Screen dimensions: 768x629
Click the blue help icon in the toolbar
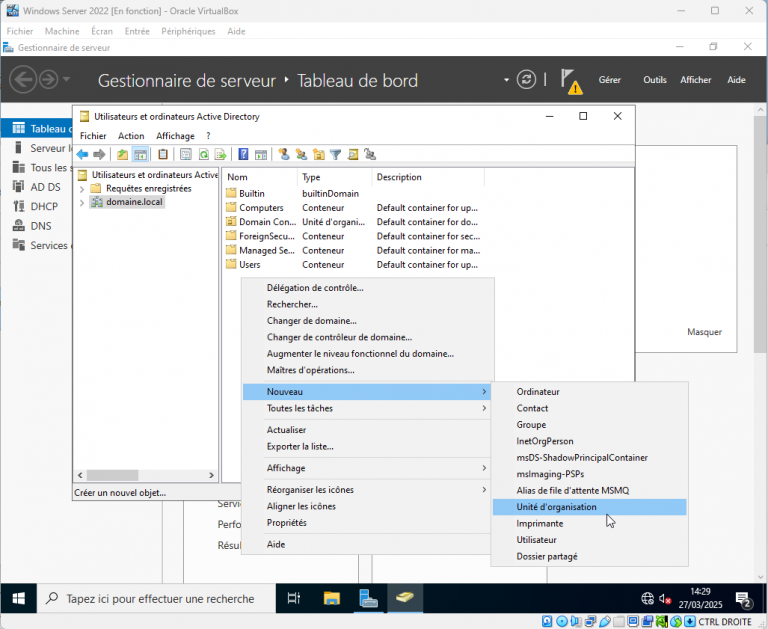coord(243,154)
